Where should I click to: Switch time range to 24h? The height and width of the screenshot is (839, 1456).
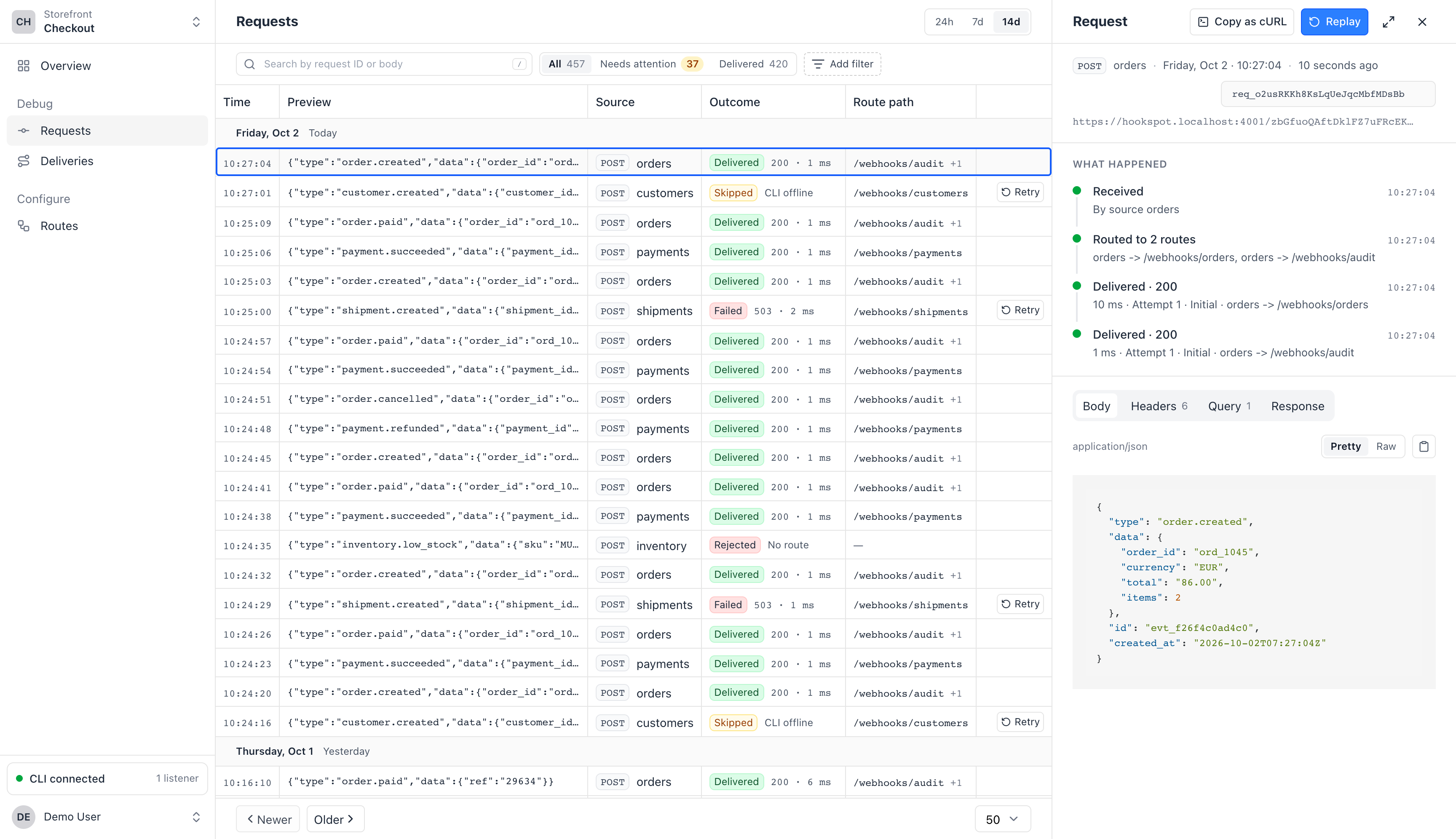pyautogui.click(x=944, y=22)
